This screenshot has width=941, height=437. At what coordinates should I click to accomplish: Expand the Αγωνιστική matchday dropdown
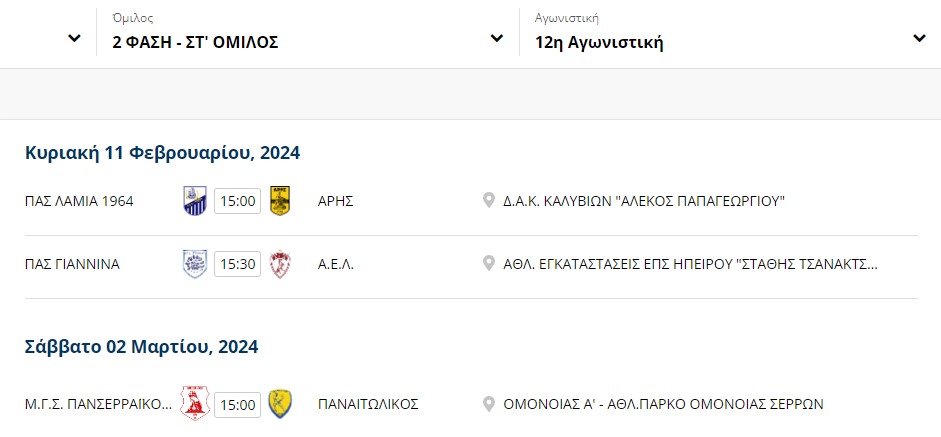(730, 33)
